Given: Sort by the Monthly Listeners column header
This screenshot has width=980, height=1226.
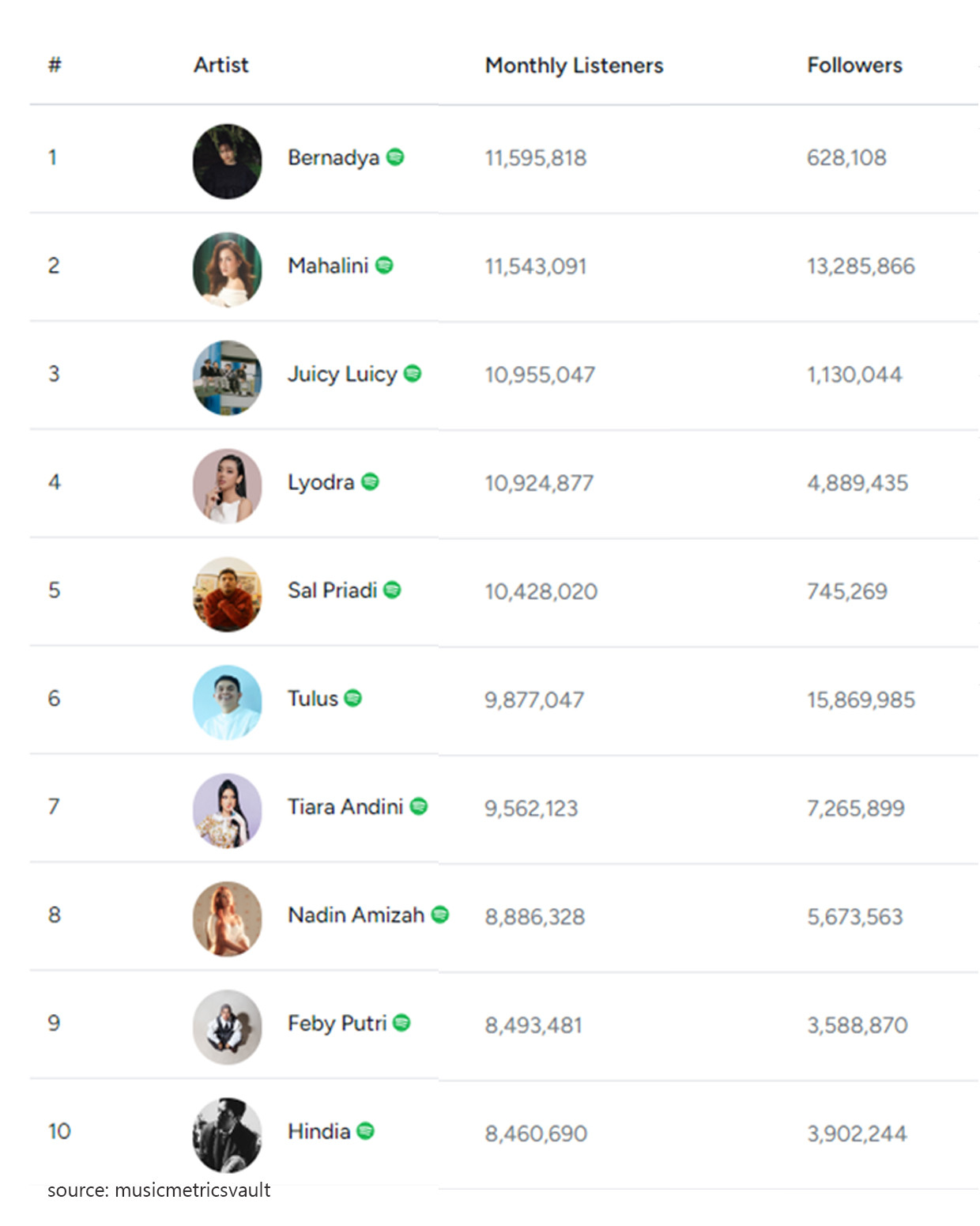Looking at the screenshot, I should click(574, 65).
